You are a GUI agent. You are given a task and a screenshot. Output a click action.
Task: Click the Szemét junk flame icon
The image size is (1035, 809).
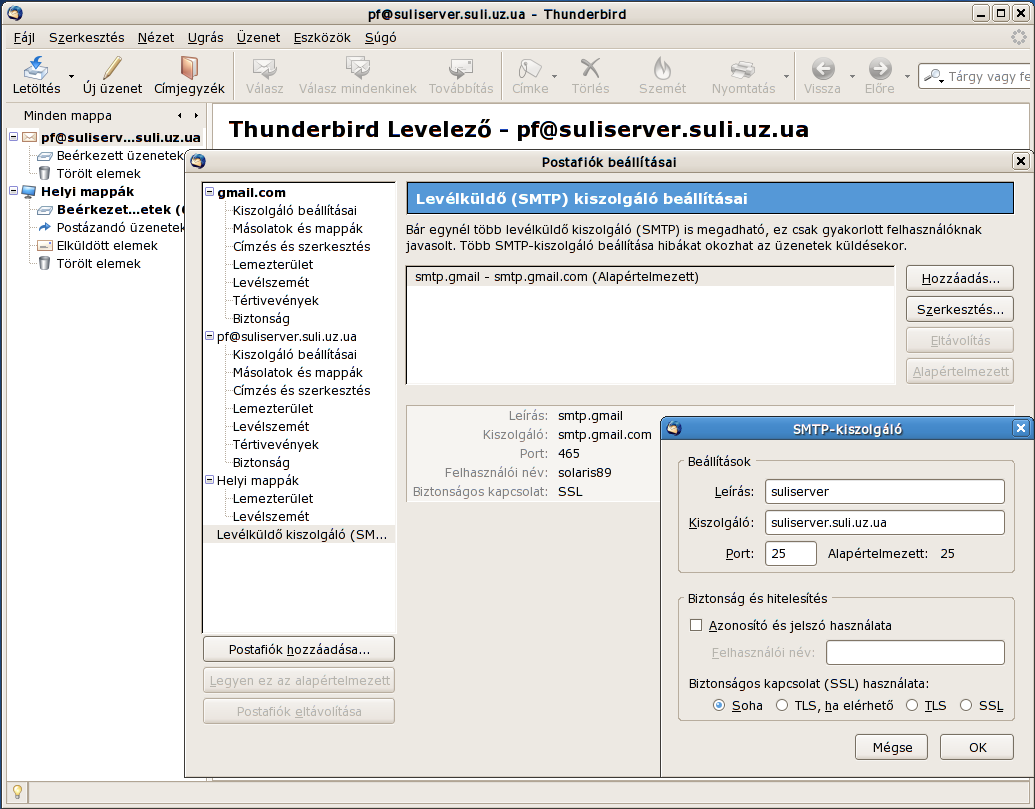[x=662, y=68]
